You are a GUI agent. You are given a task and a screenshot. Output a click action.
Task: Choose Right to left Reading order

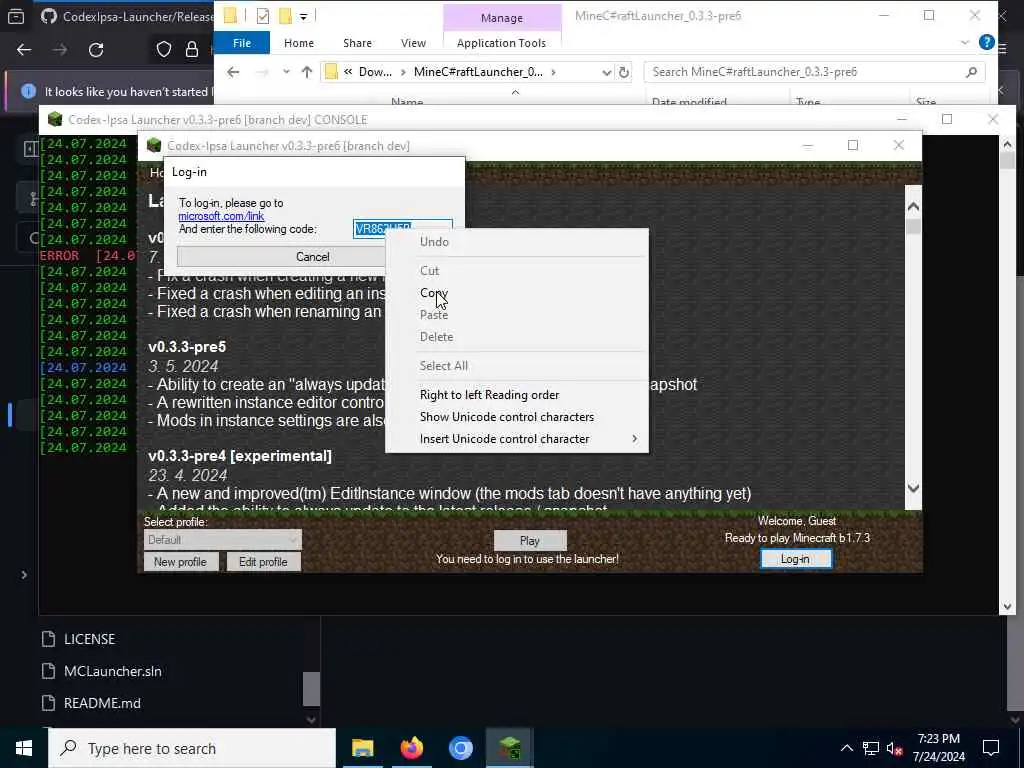click(489, 394)
